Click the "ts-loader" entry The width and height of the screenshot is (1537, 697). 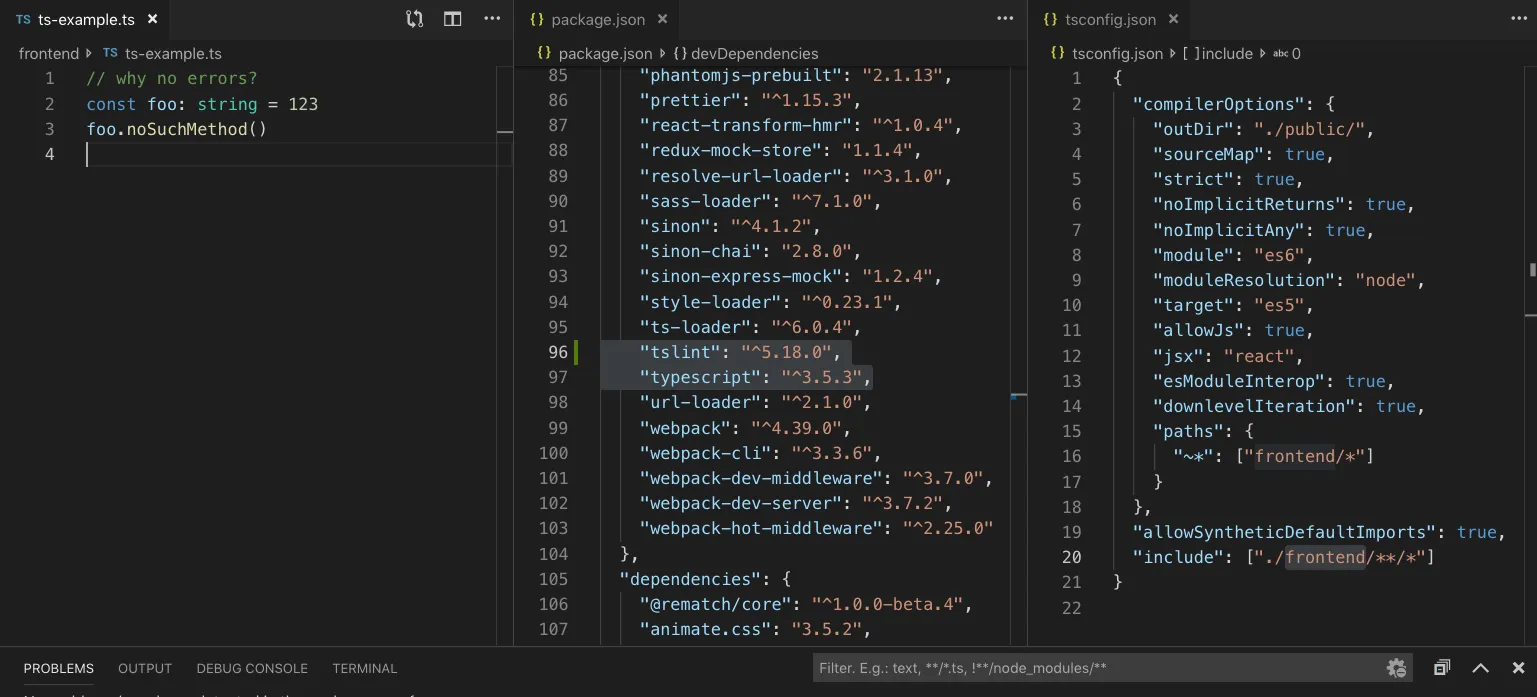tap(750, 327)
